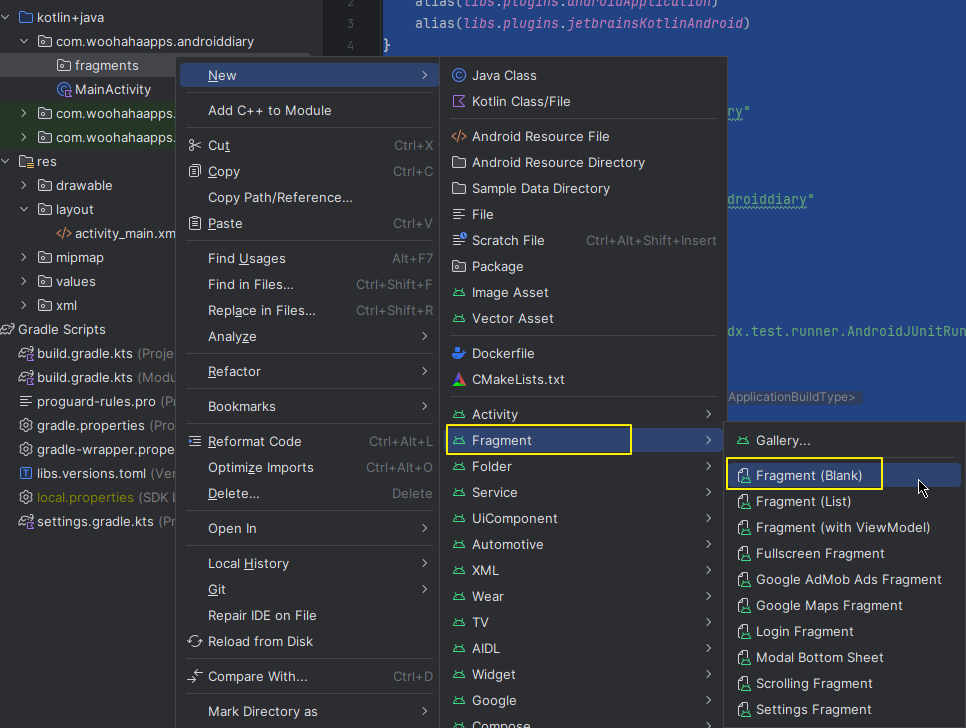Screen dimensions: 966x728
Task: Click Delete... in context menu
Action: [x=309, y=493]
